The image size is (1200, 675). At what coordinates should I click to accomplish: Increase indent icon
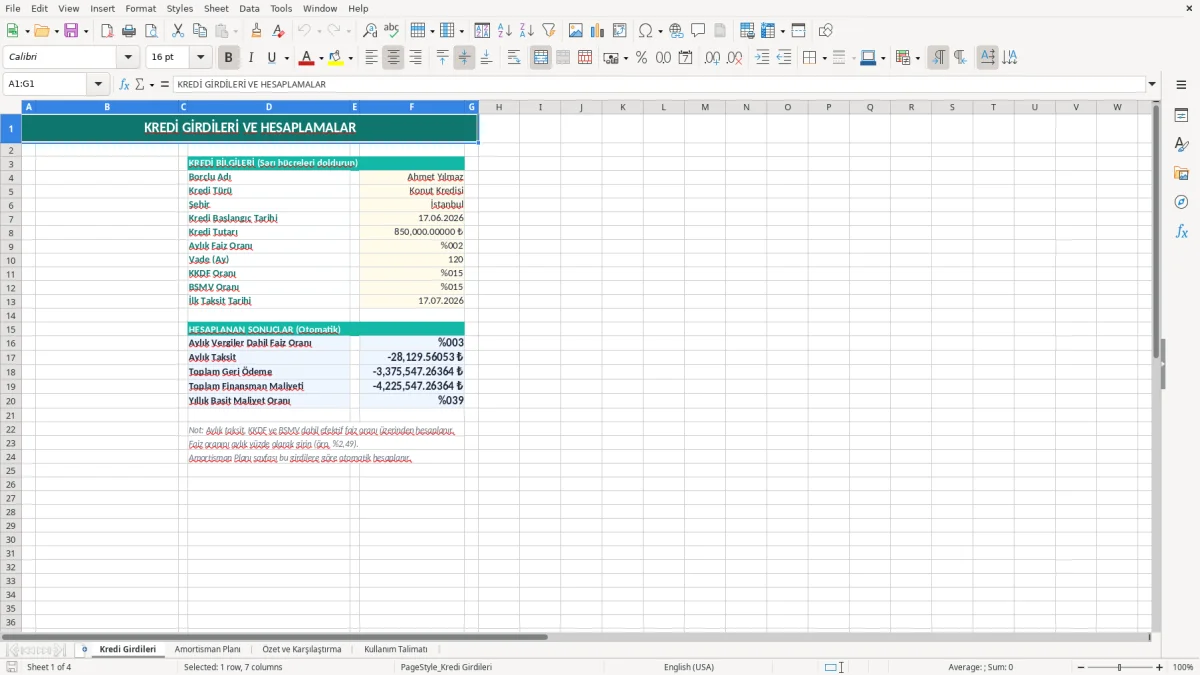(762, 58)
